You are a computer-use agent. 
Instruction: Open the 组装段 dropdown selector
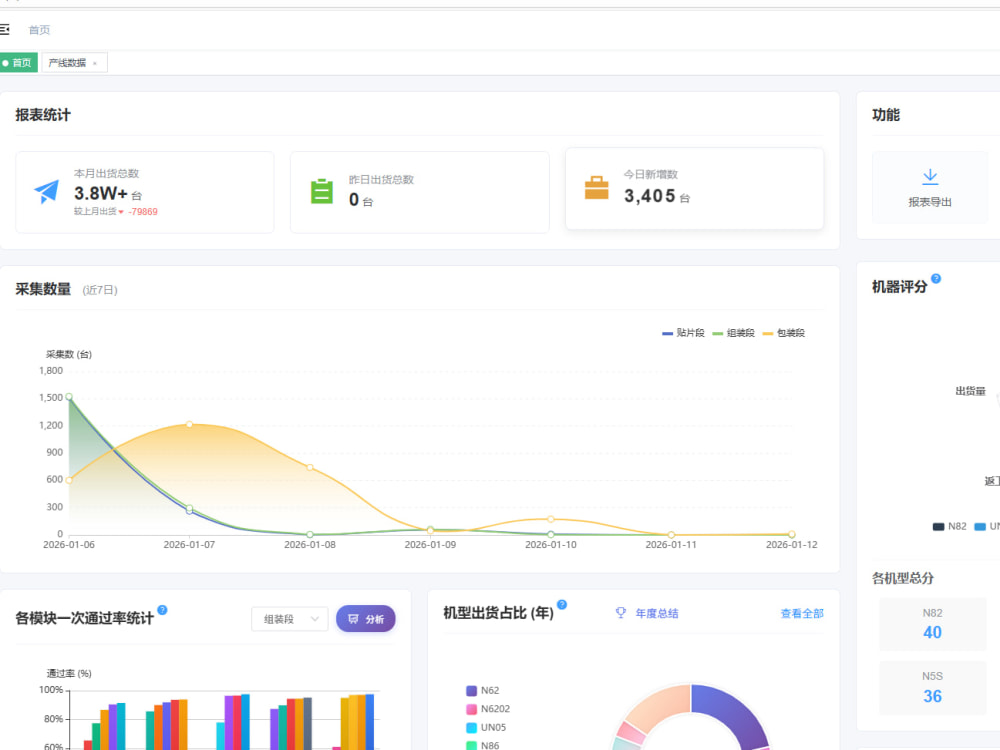[290, 619]
